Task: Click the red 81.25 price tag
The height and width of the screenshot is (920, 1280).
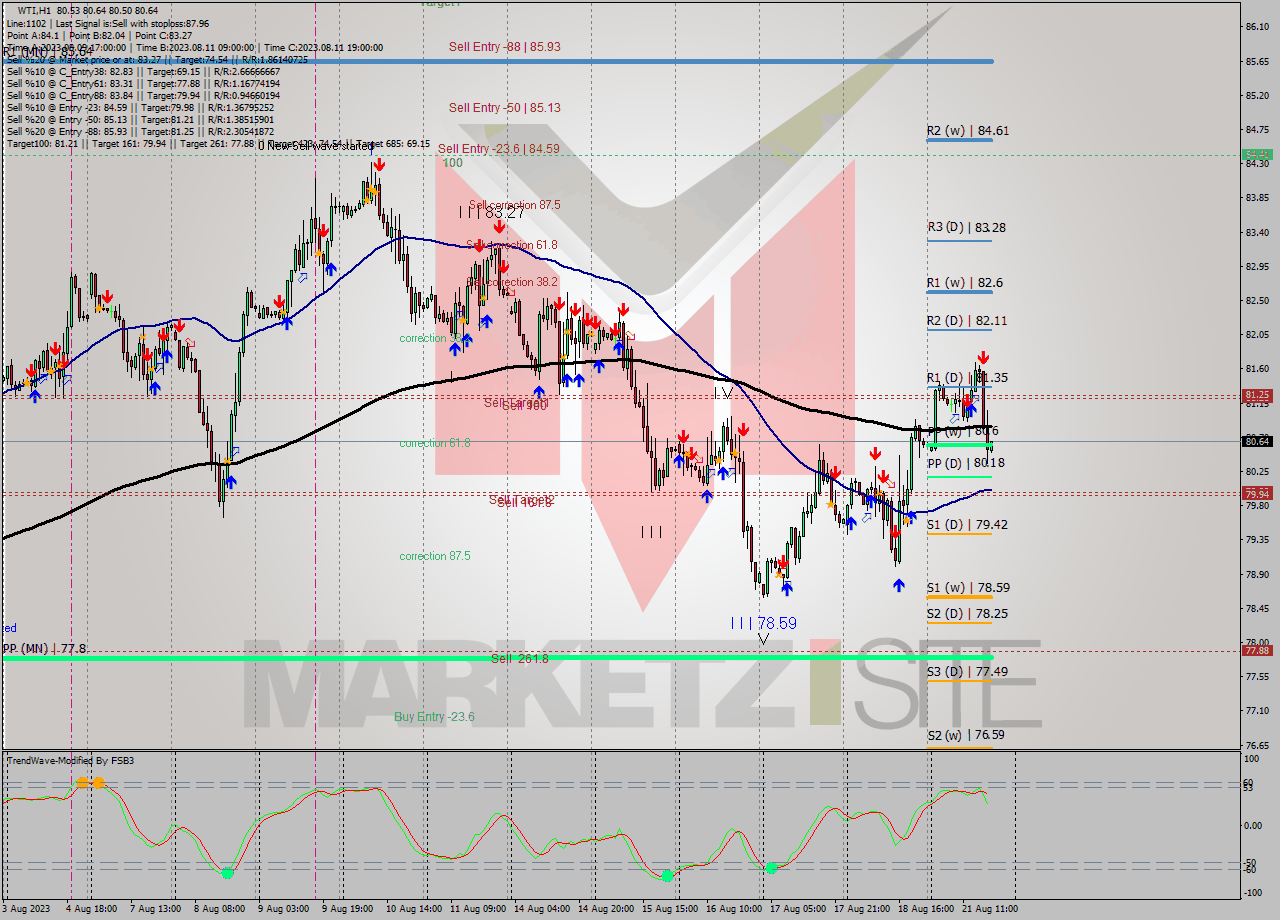Action: tap(1257, 396)
